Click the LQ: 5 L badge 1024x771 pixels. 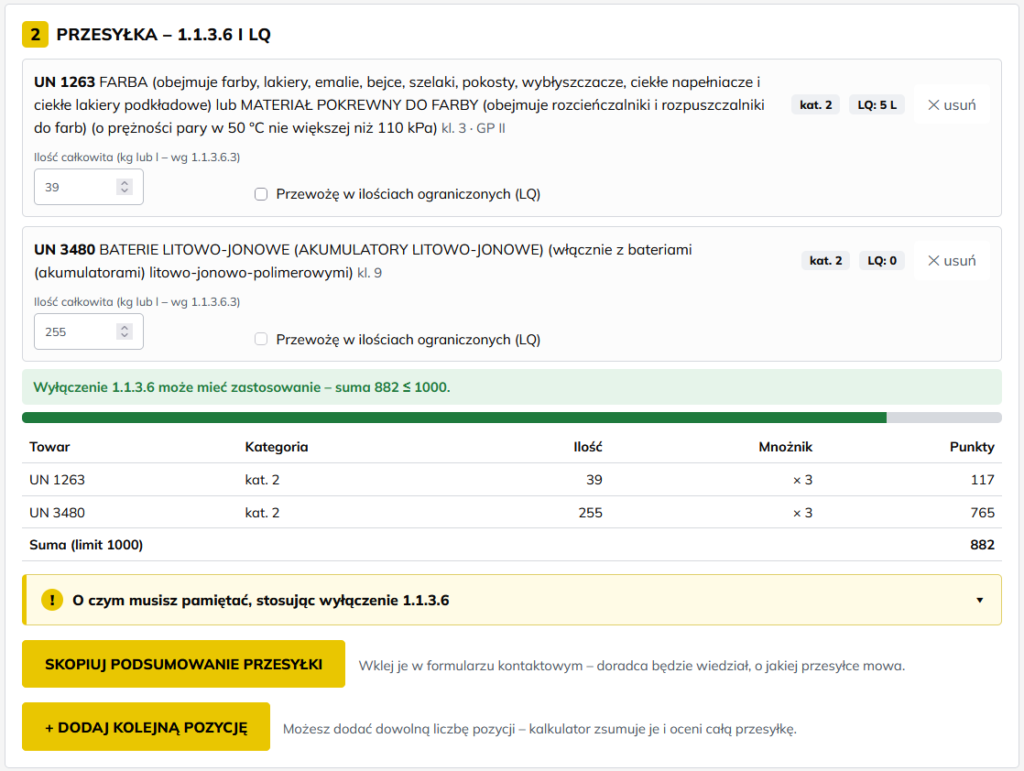tap(877, 105)
